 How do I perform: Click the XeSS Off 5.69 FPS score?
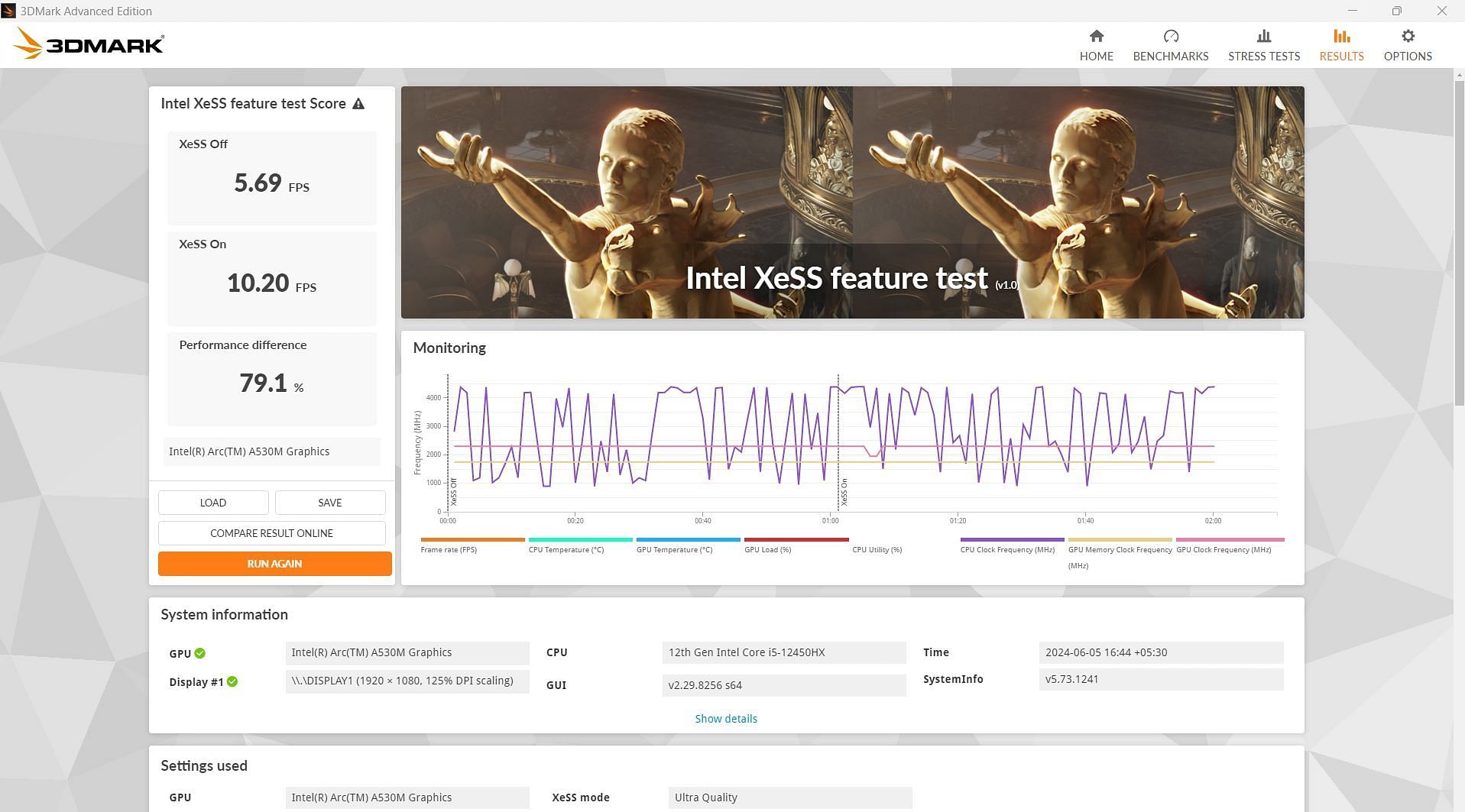click(271, 183)
